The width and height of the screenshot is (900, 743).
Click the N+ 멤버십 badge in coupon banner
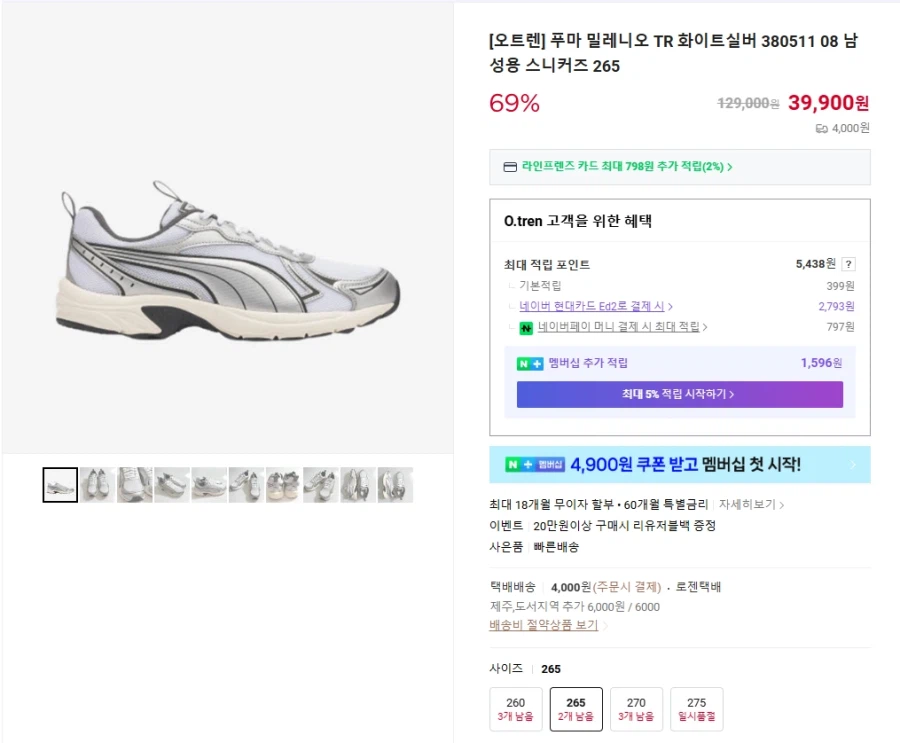[535, 465]
